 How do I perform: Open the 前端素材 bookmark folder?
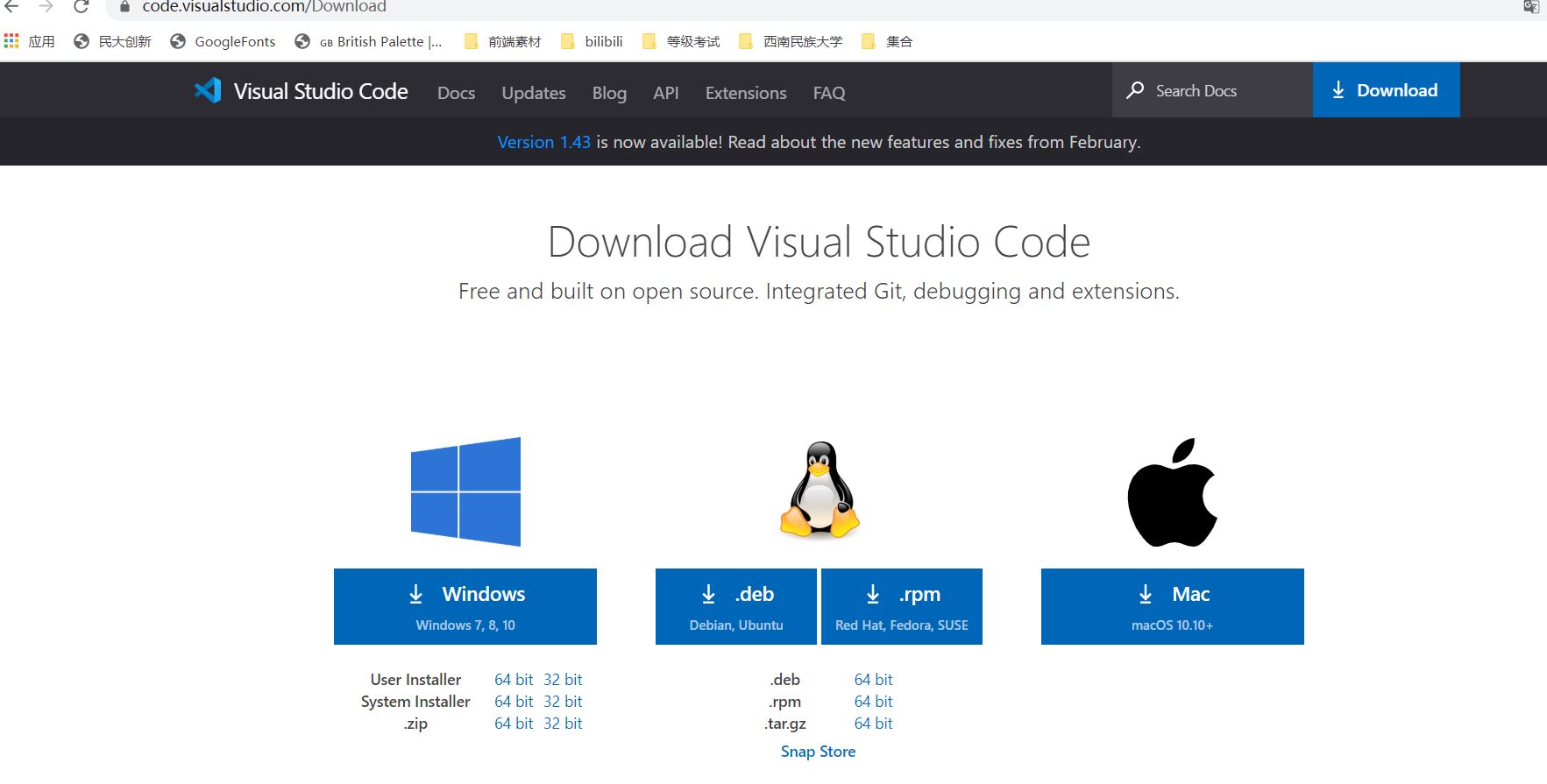pyautogui.click(x=502, y=41)
